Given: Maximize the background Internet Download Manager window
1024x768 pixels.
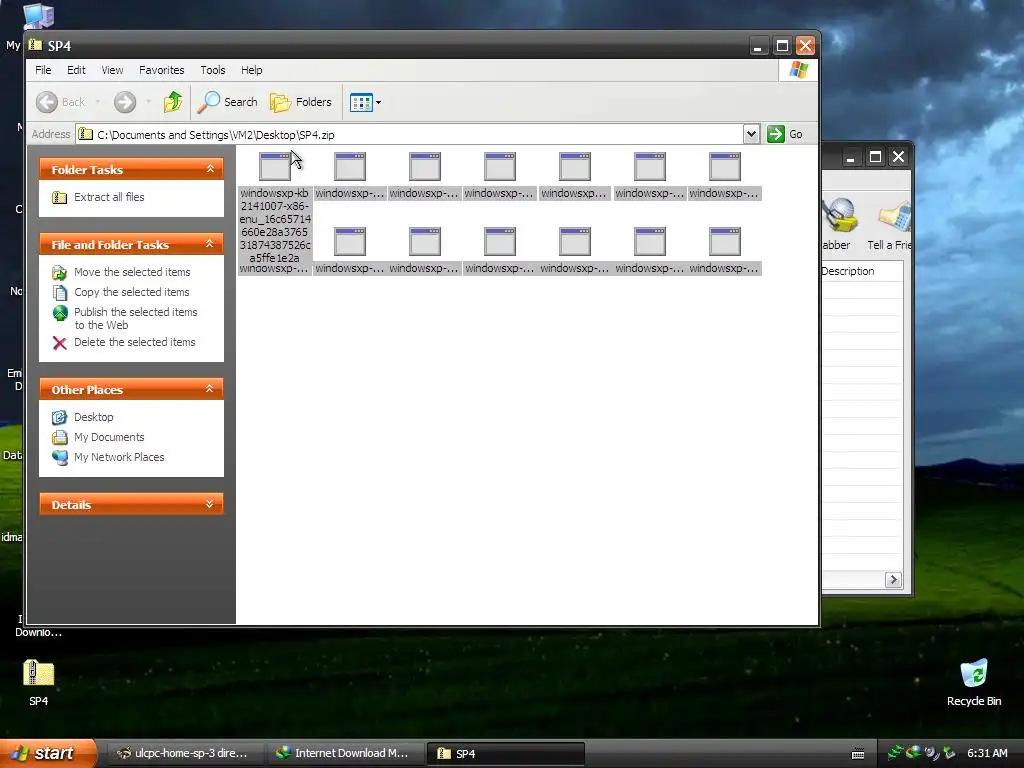Looking at the screenshot, I should click(875, 157).
